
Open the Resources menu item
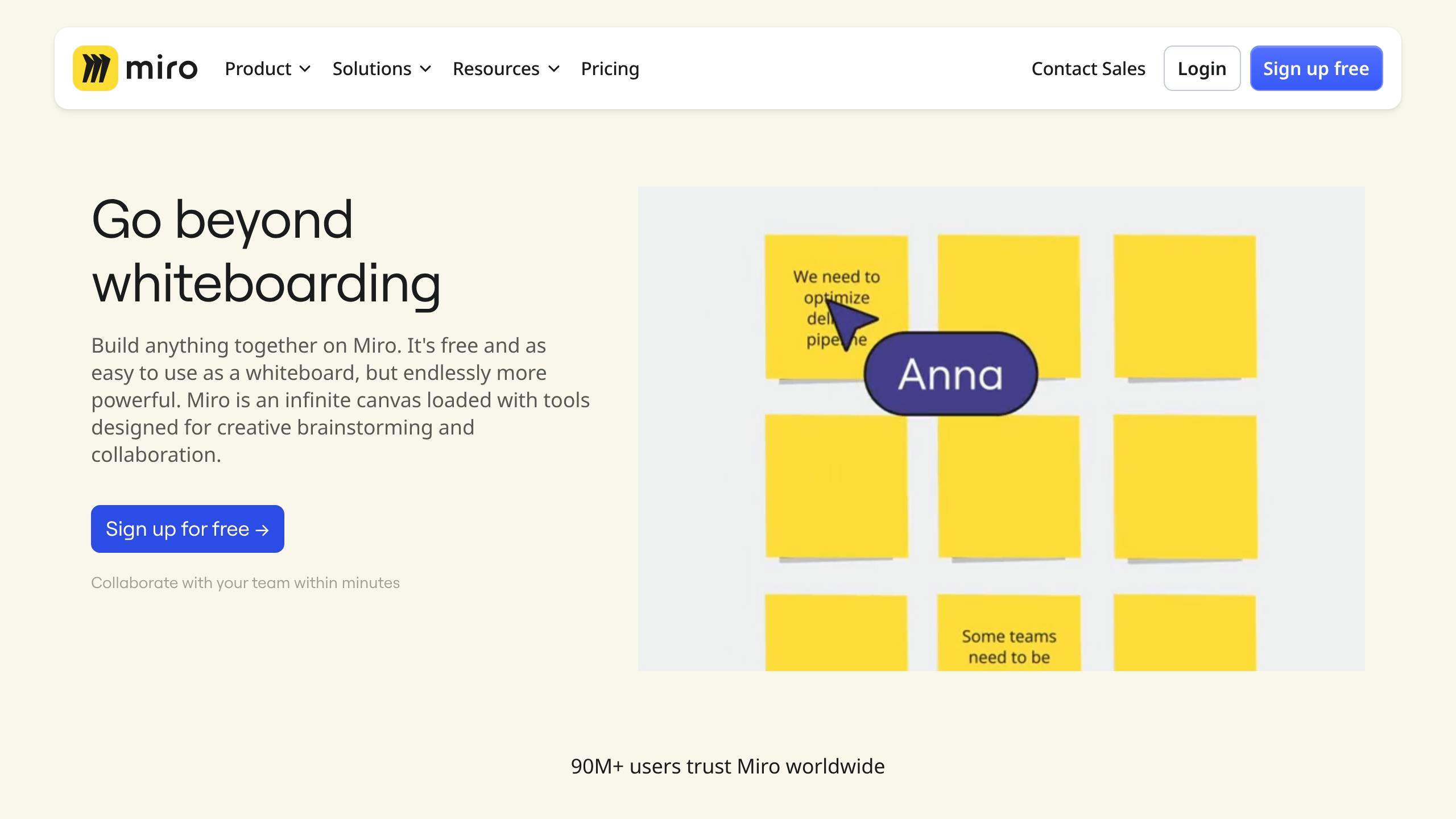pos(495,69)
